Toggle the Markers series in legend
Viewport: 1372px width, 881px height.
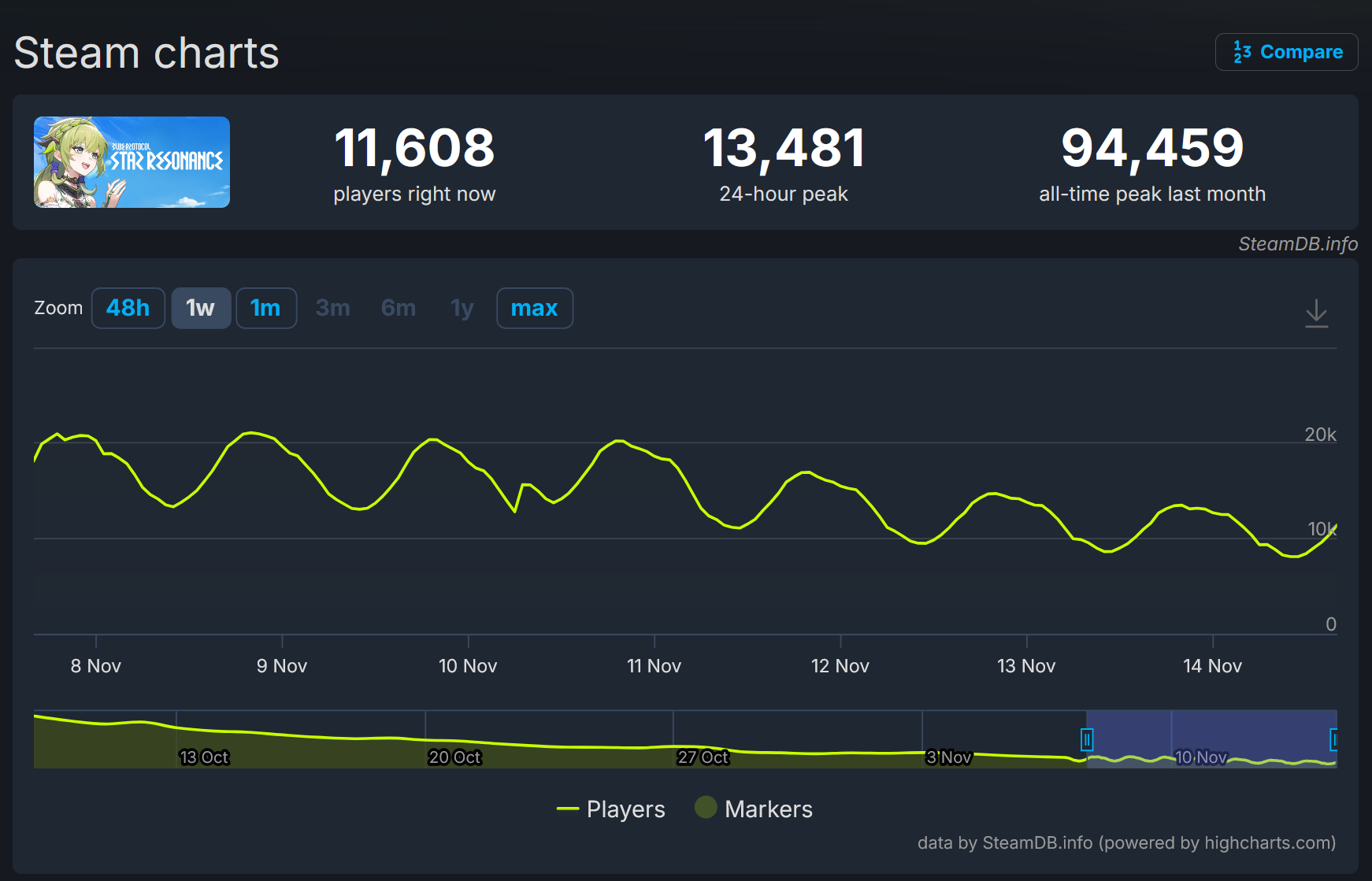point(754,809)
